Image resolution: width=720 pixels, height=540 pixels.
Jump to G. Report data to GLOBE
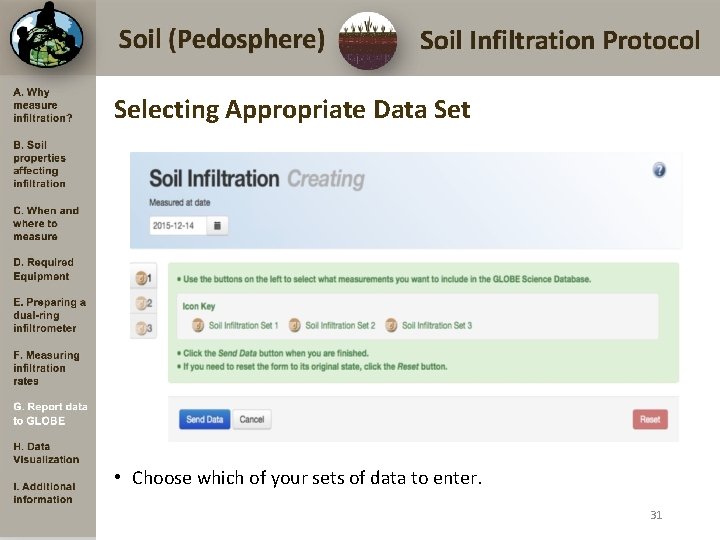[x=50, y=414]
